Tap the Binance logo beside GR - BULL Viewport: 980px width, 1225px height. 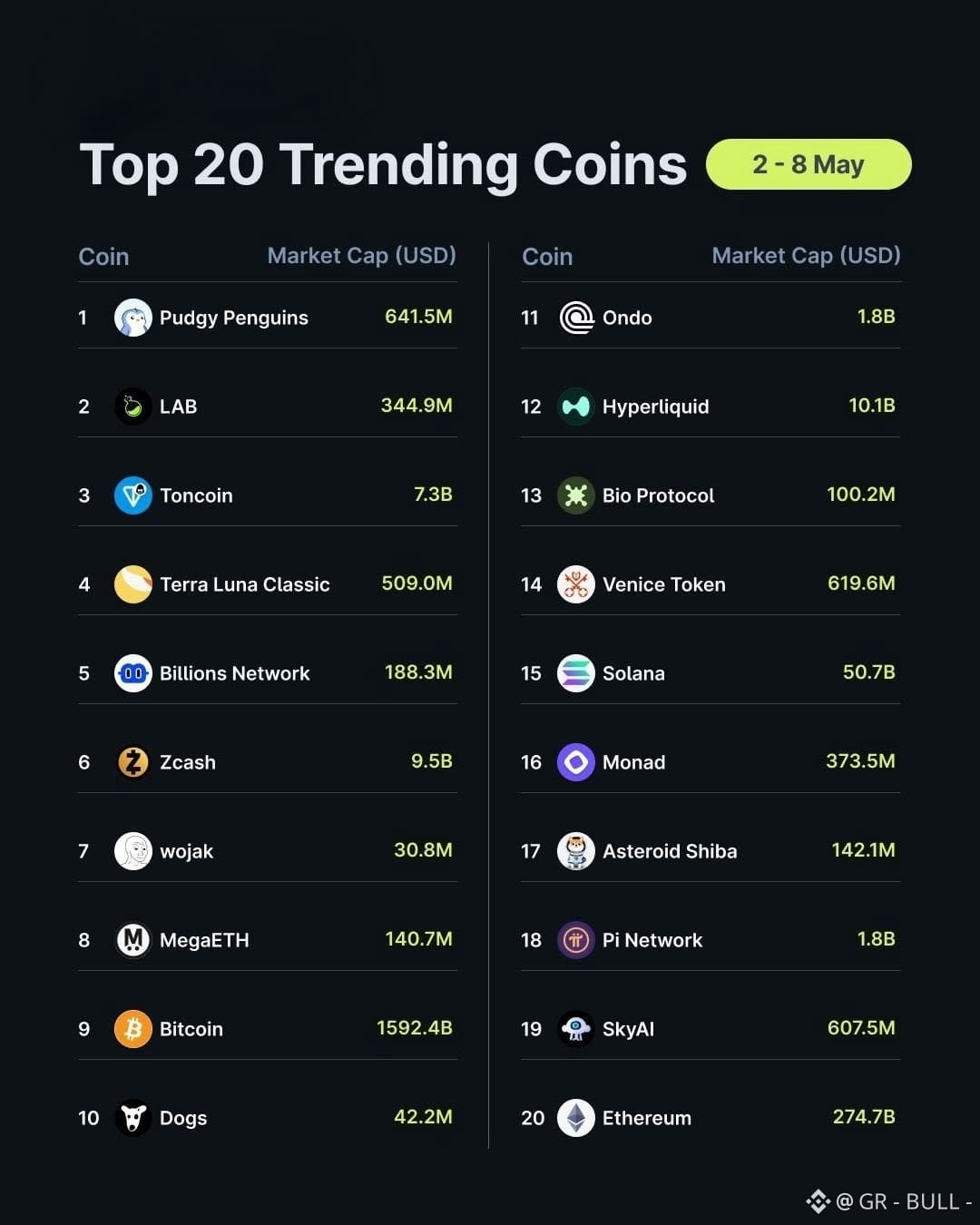point(818,1201)
